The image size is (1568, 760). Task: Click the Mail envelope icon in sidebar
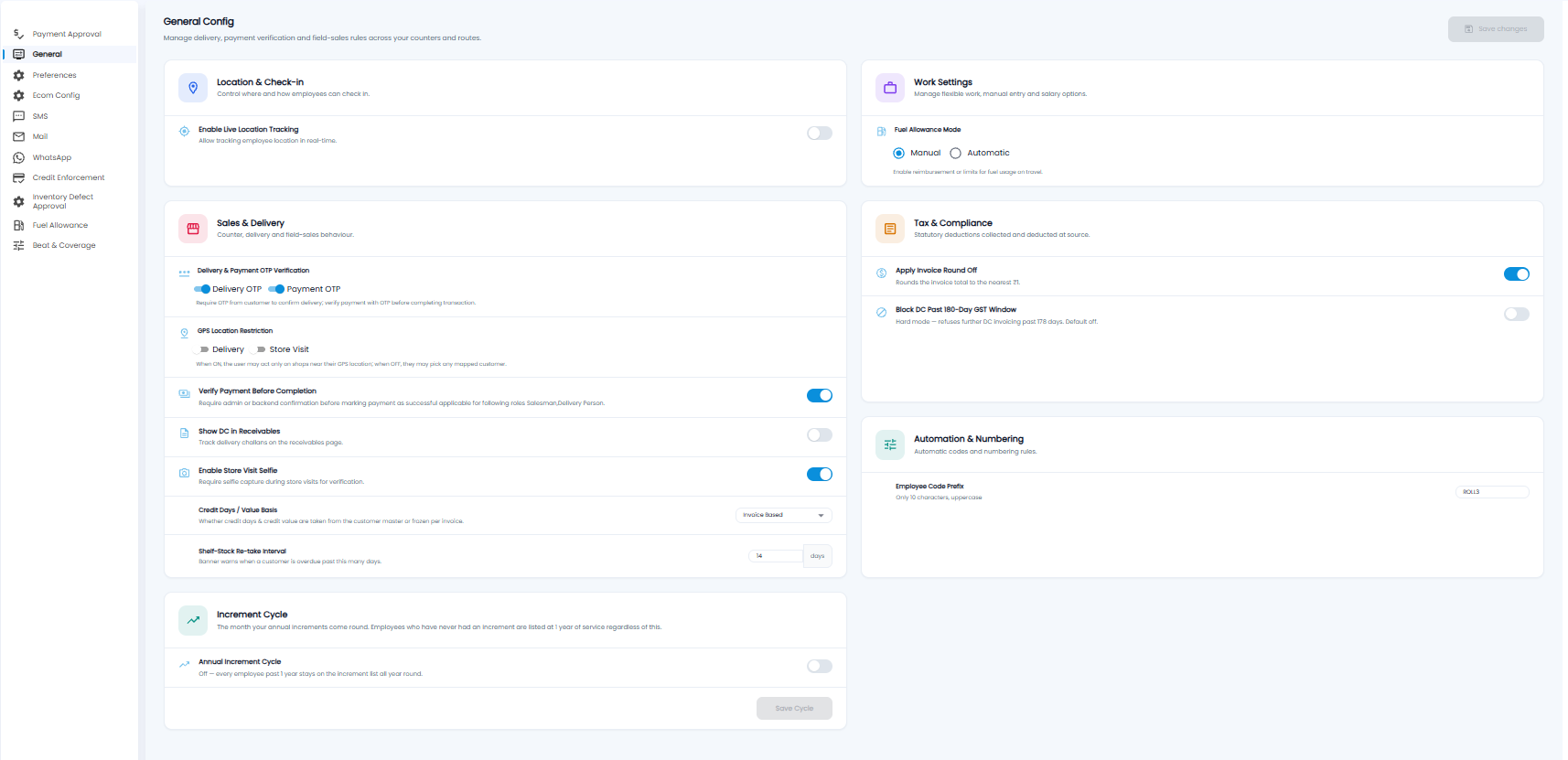[18, 136]
